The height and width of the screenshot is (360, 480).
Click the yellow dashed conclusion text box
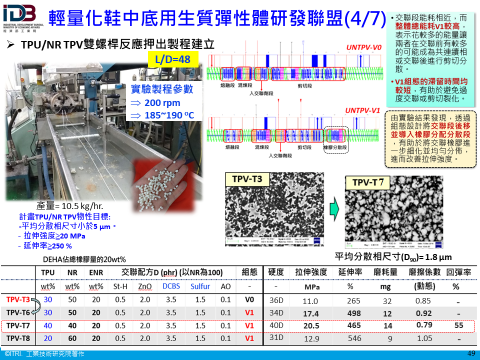pos(431,139)
